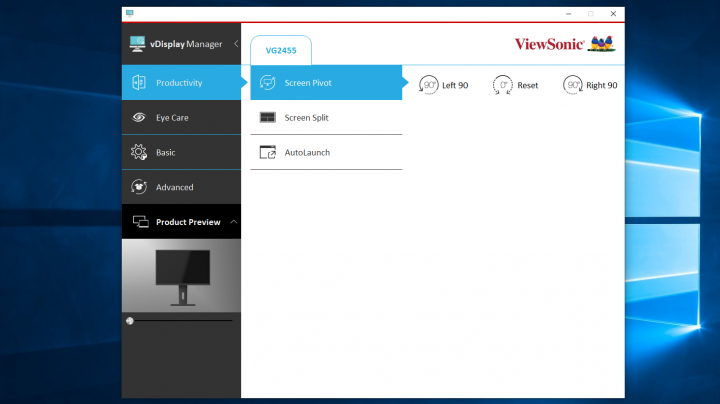
Task: Open the Basic menu label
Action: (165, 152)
